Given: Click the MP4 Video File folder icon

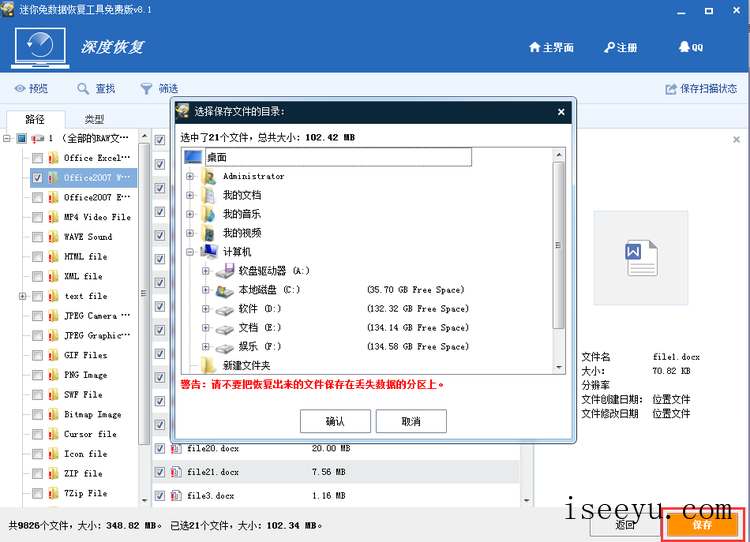Looking at the screenshot, I should point(54,217).
